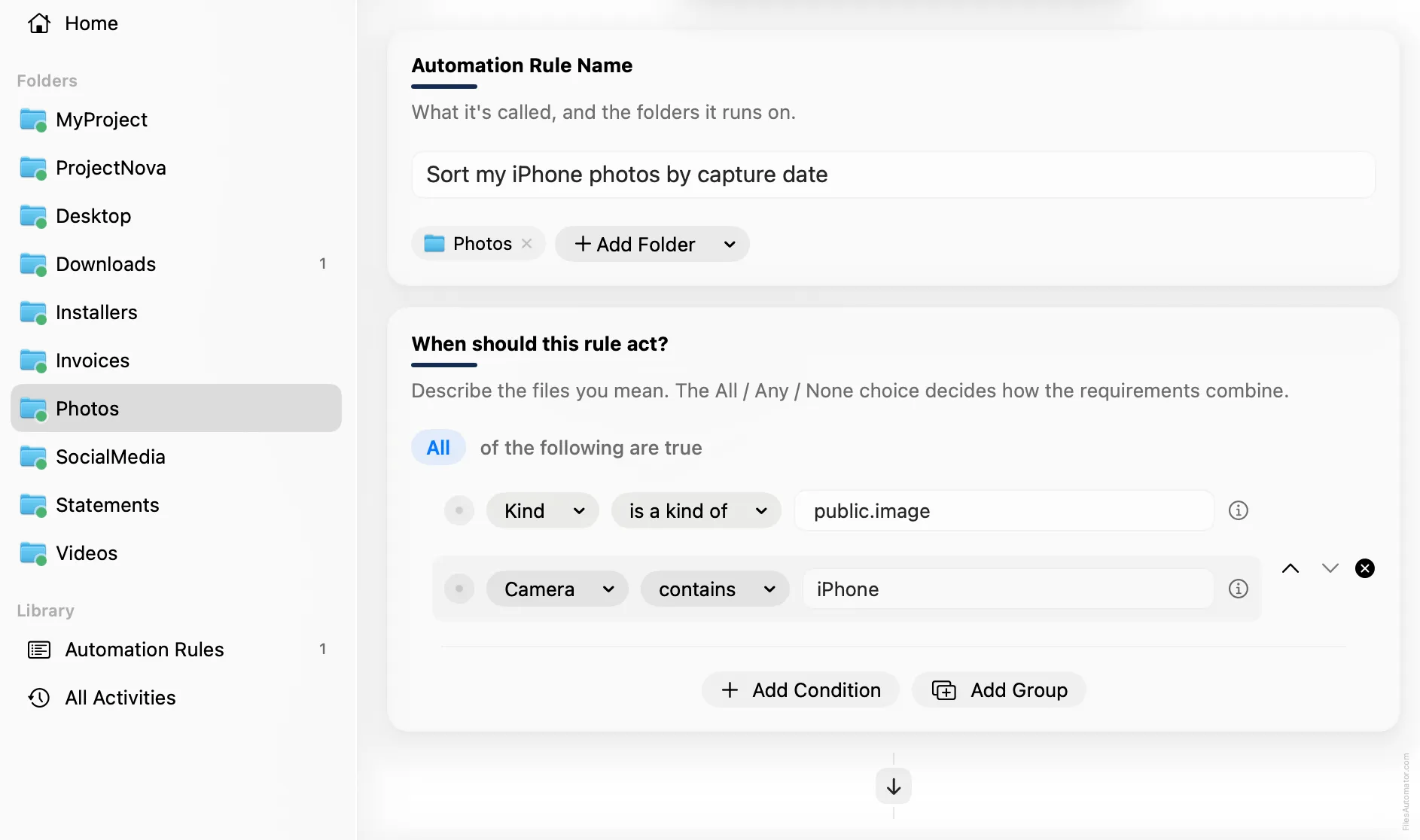Open the Kind attribute dropdown
Screen dimensions: 1420x840
(x=543, y=511)
